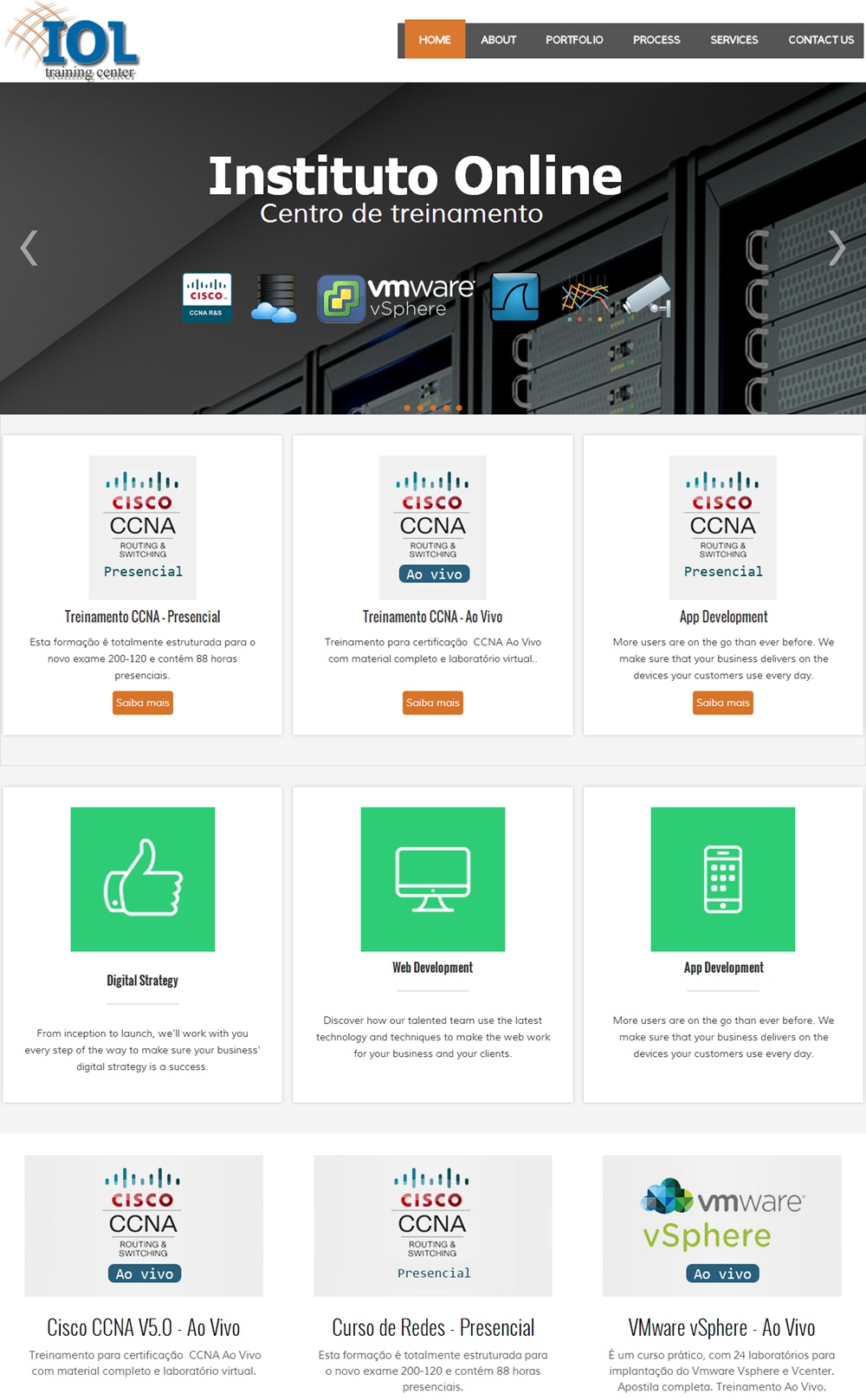Select the Digital Strategy heading
The height and width of the screenshot is (1400, 866).
[143, 981]
